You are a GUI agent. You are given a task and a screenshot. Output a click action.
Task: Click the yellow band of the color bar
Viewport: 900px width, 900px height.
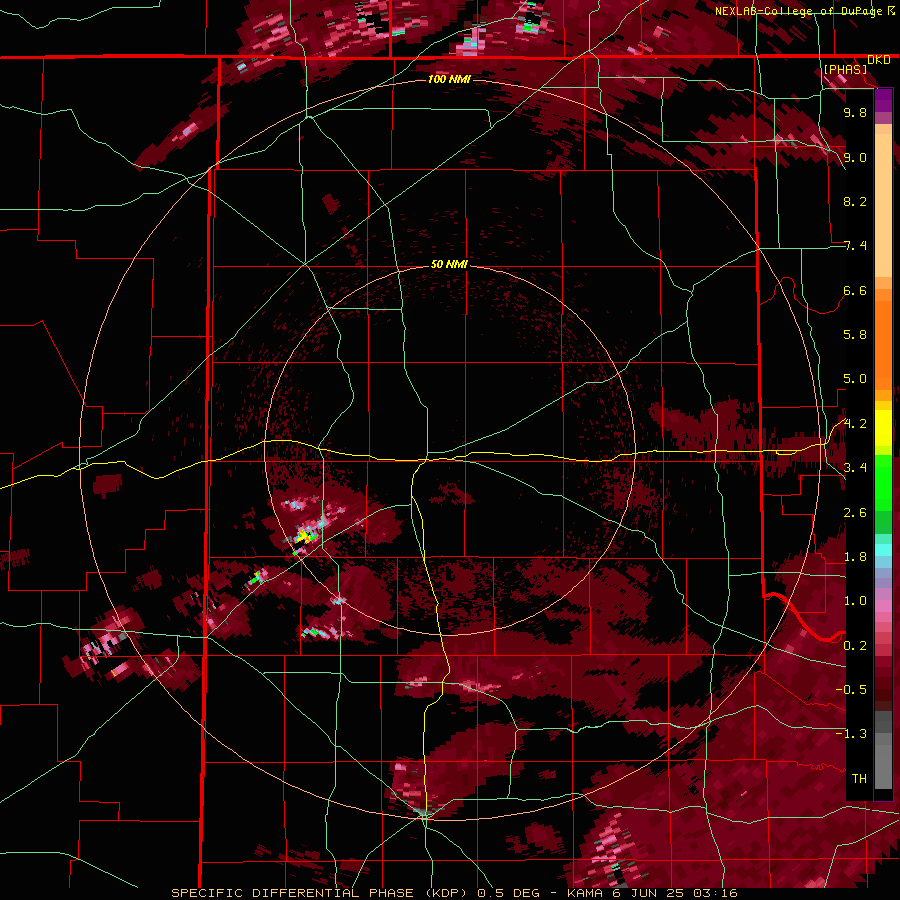point(883,428)
